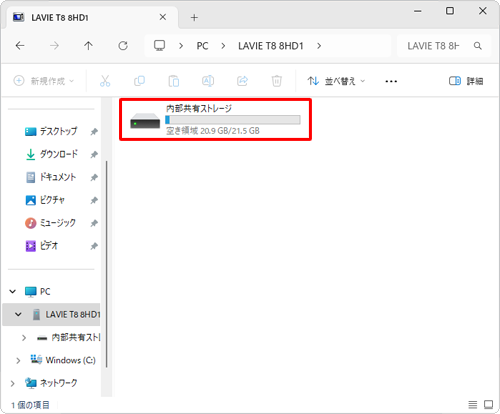
Task: Click PC in the breadcrumb path
Action: [202, 46]
